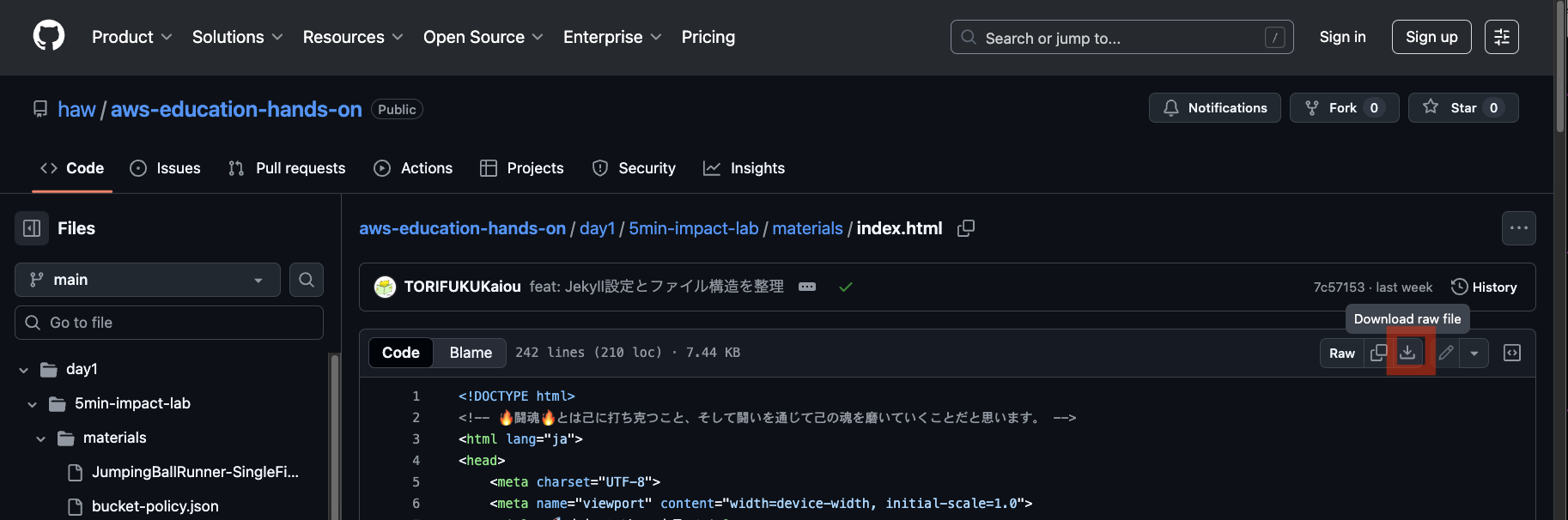Switch to the Issues tab
Screen dimensions: 1568x520
click(165, 168)
